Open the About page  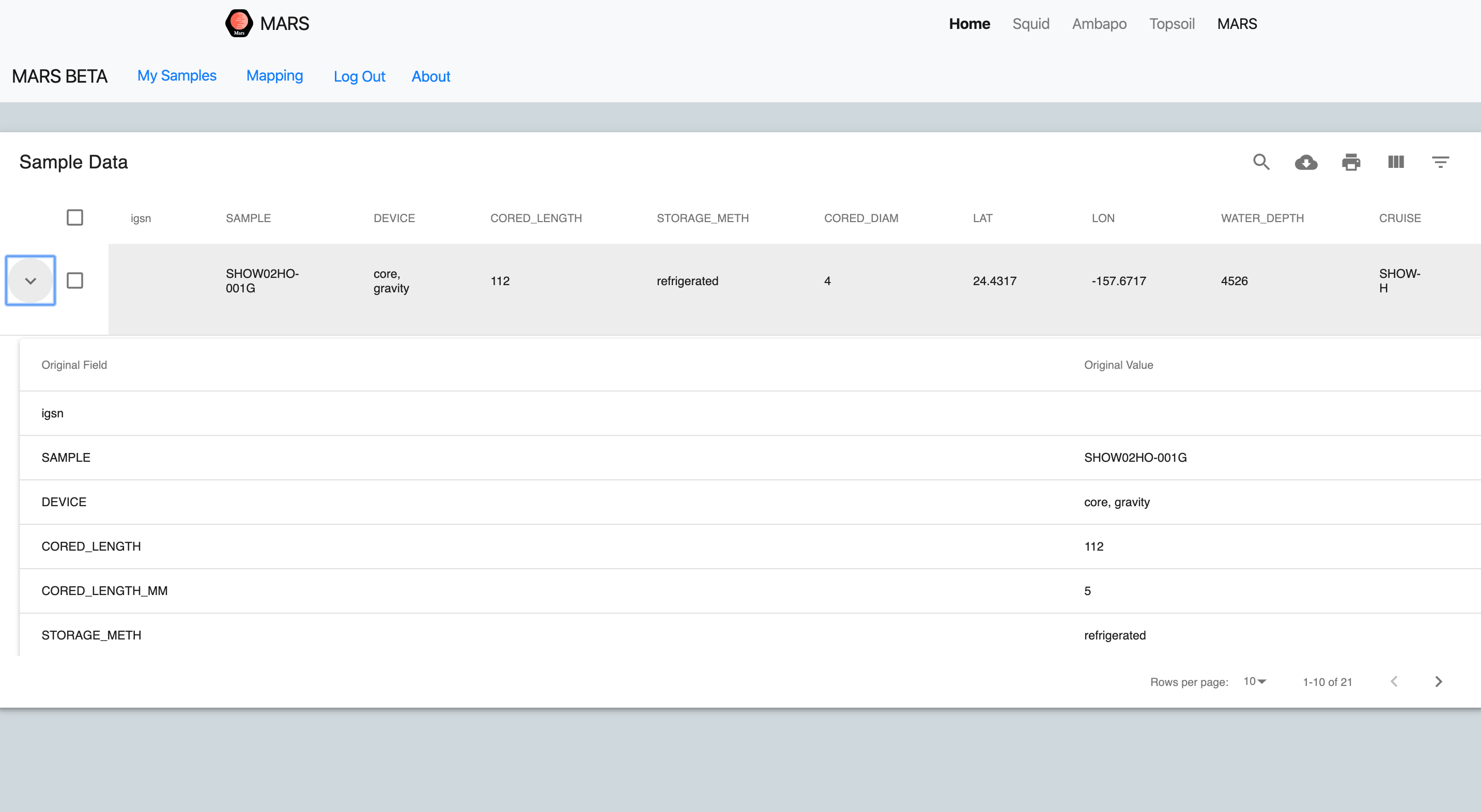pyautogui.click(x=430, y=76)
